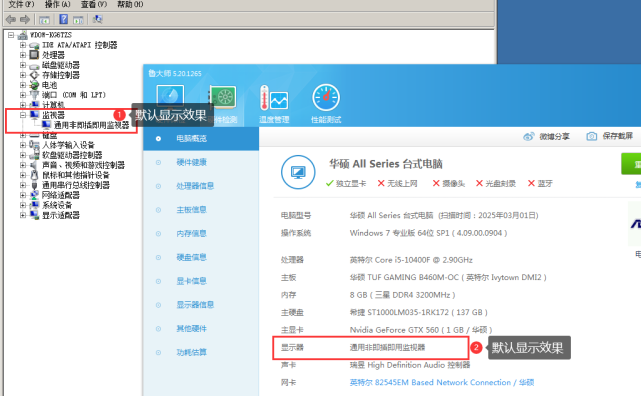Screen dimensions: 641x396
Task: Open the 文件(F) menu
Action: point(22,4)
